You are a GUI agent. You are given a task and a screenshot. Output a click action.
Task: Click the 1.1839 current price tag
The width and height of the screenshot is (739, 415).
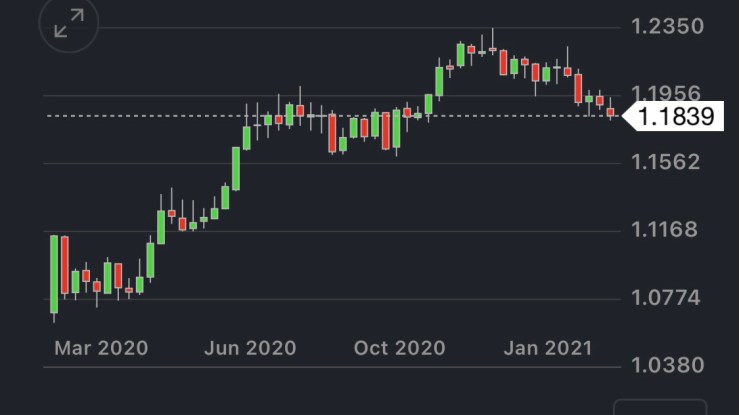(676, 116)
